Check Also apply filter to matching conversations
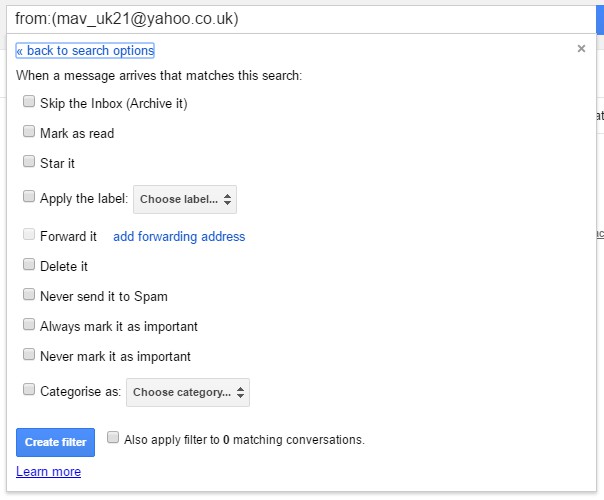The width and height of the screenshot is (604, 500). [x=113, y=438]
